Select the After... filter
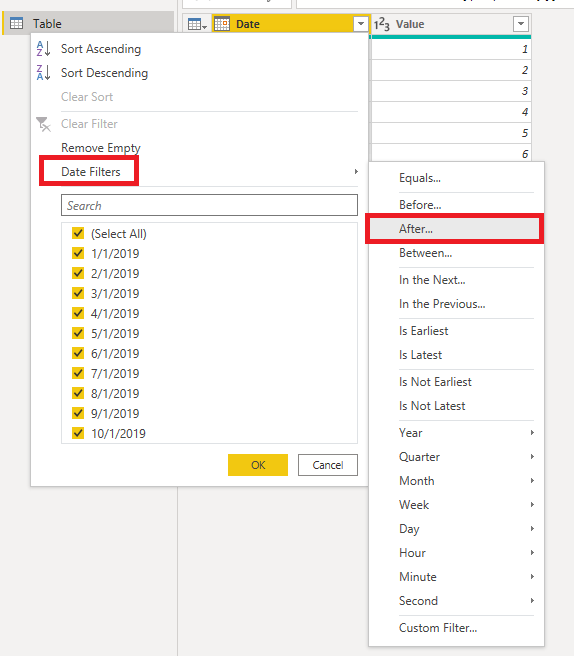Viewport: 574px width, 656px height. pos(416,229)
